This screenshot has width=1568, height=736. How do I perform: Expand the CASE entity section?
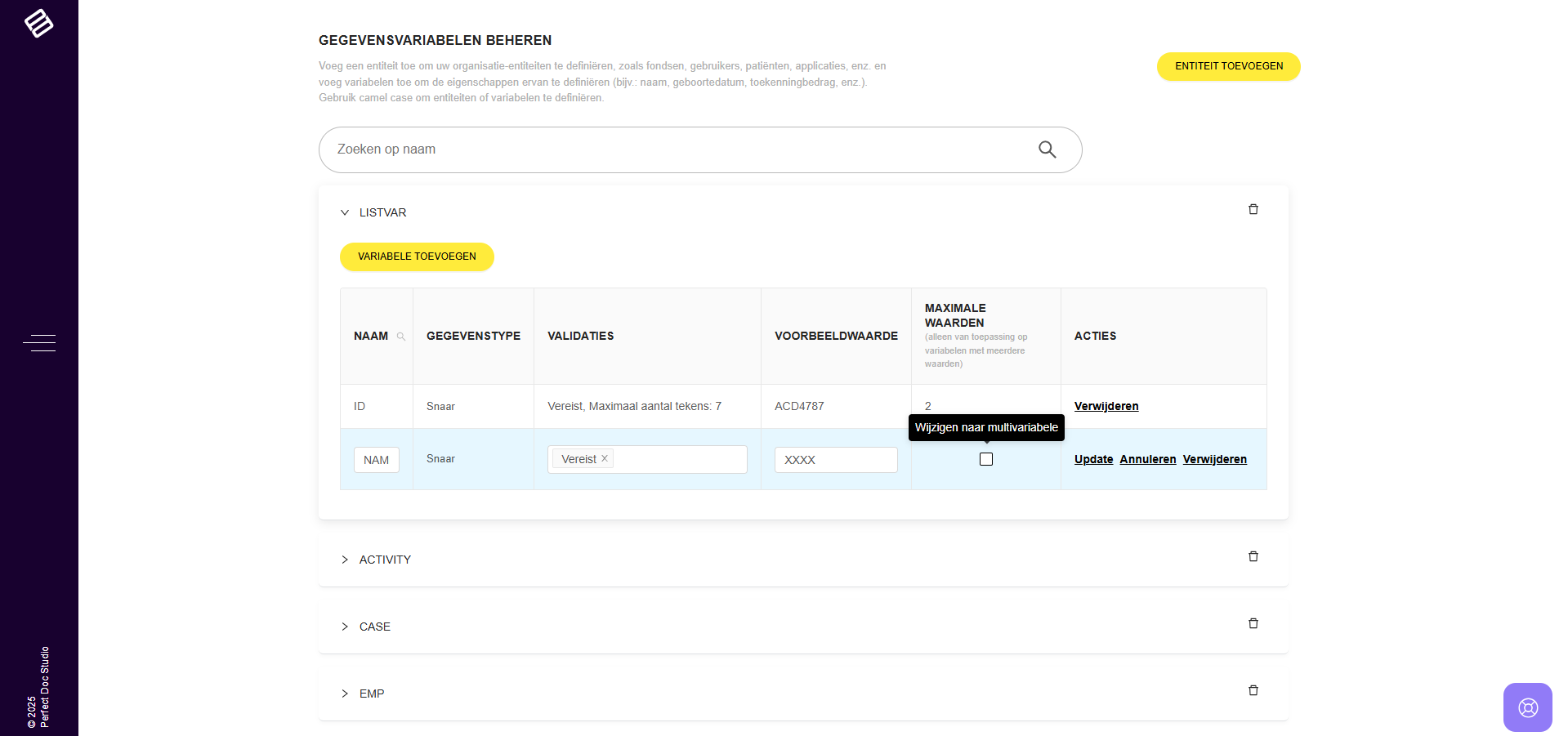coord(345,627)
